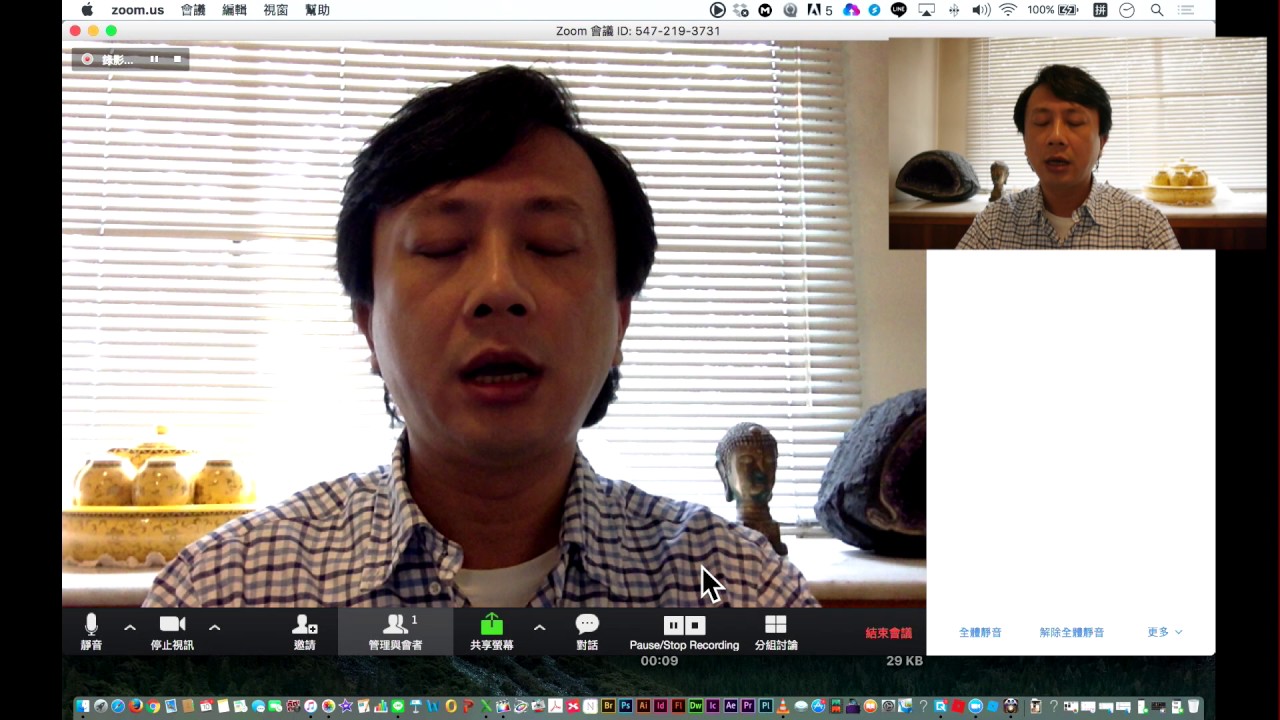
Task: Switch the 拼 input method menu
Action: pos(1100,10)
